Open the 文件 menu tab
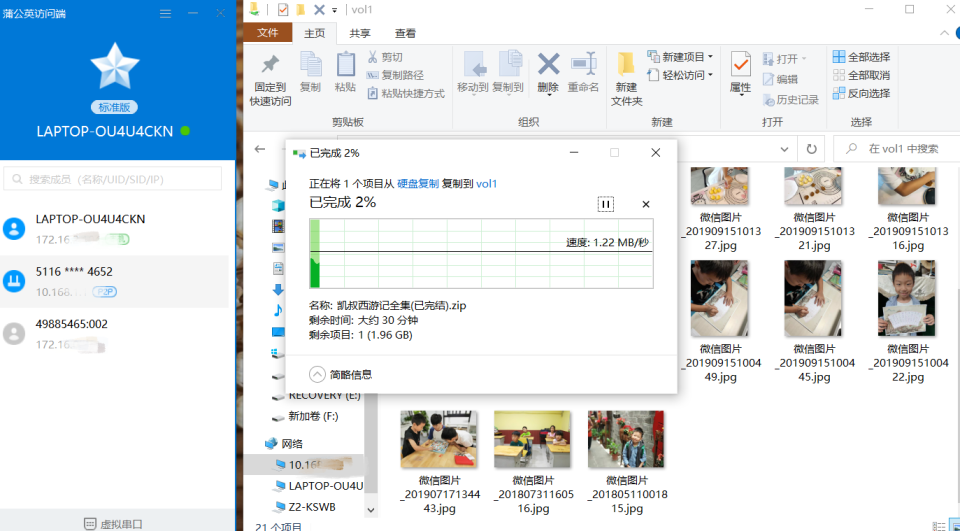 pos(268,33)
